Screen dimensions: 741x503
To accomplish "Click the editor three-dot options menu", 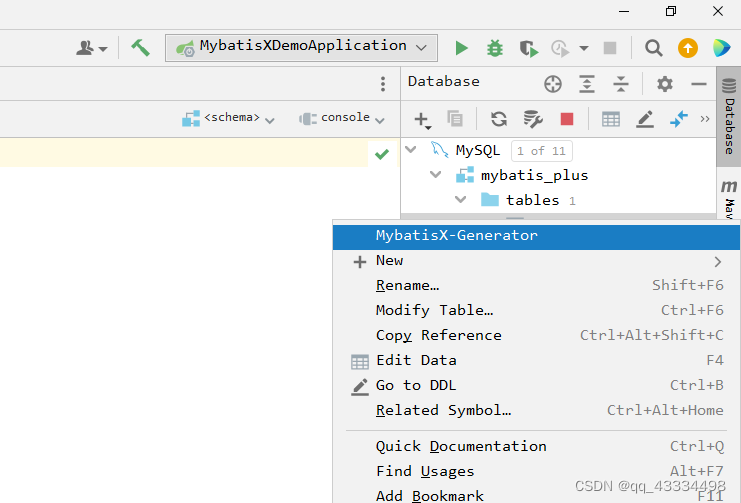I will coord(383,84).
